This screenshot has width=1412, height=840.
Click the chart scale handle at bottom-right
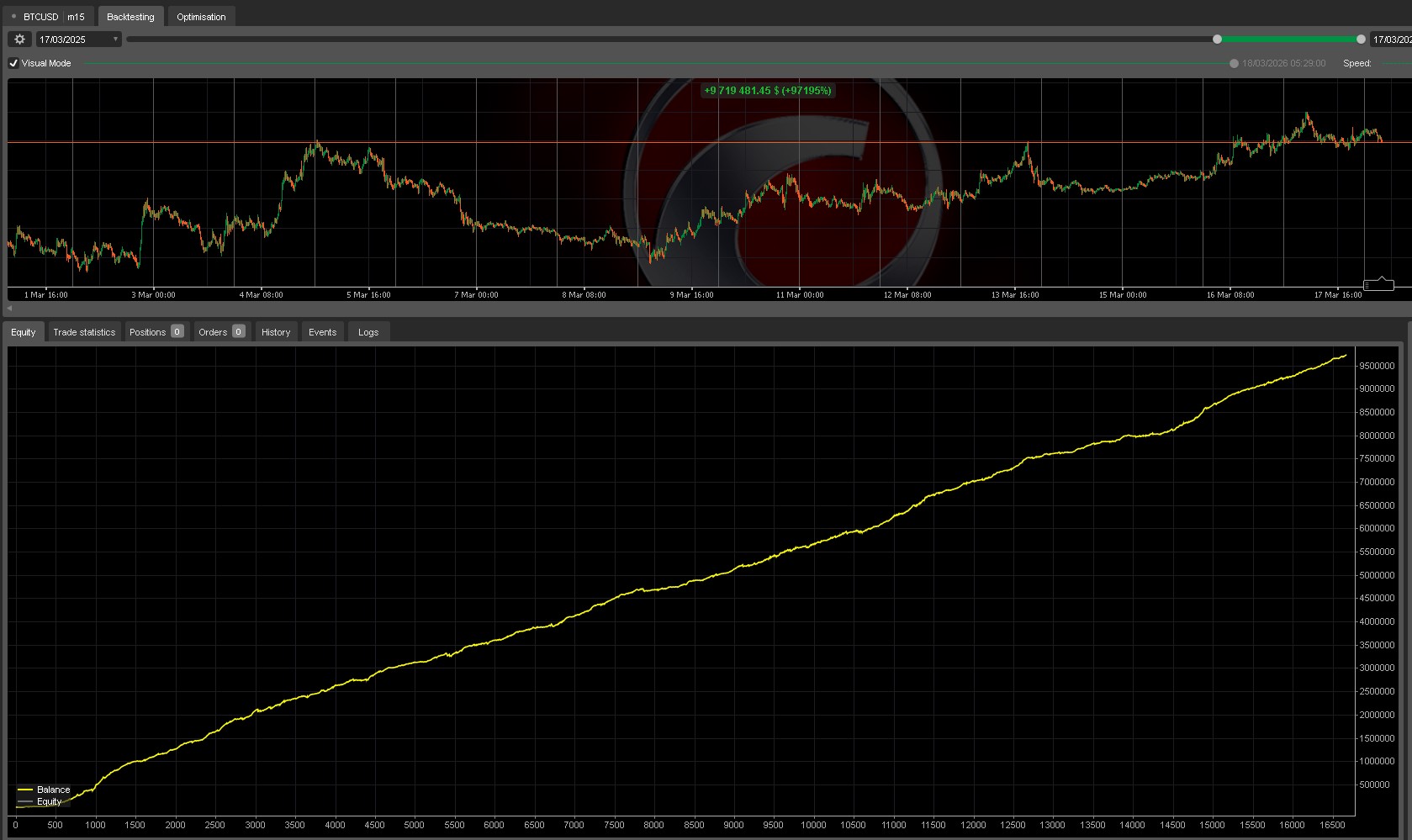[1378, 286]
